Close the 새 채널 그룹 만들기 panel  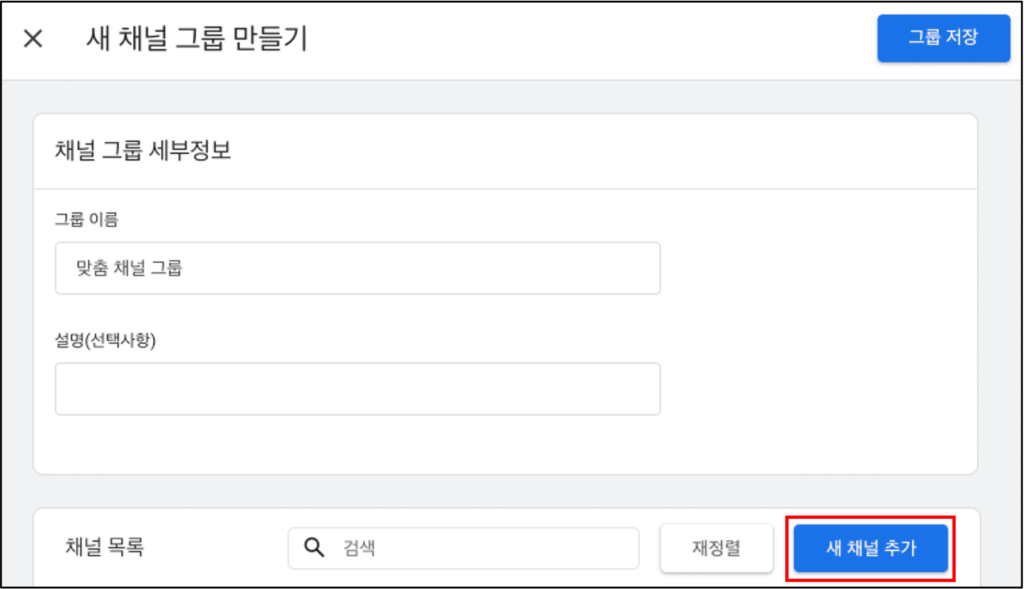click(33, 39)
